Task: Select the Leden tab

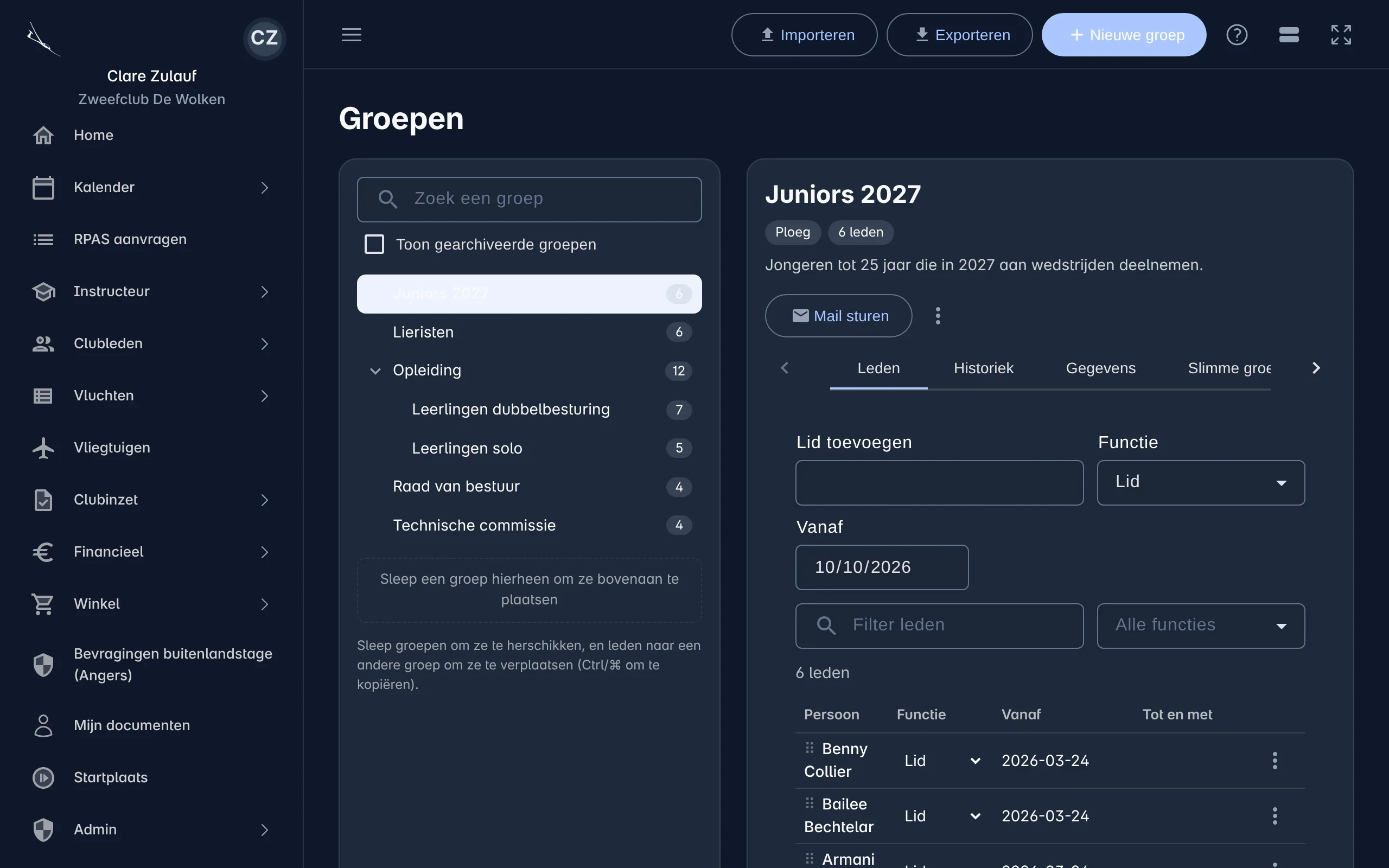Action: [x=878, y=368]
